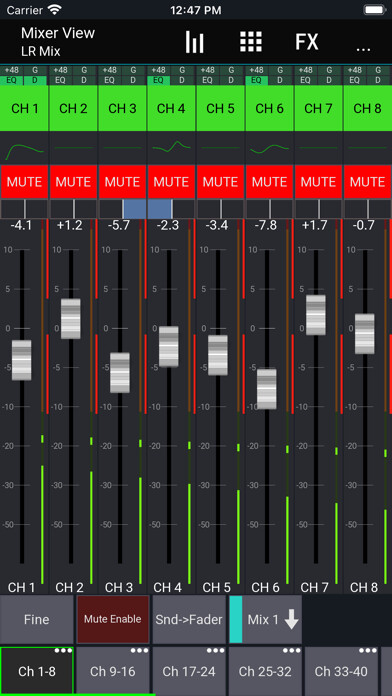This screenshot has width=392, height=696.
Task: Open options dots on Ch 9-16 tab
Action: tap(139, 651)
